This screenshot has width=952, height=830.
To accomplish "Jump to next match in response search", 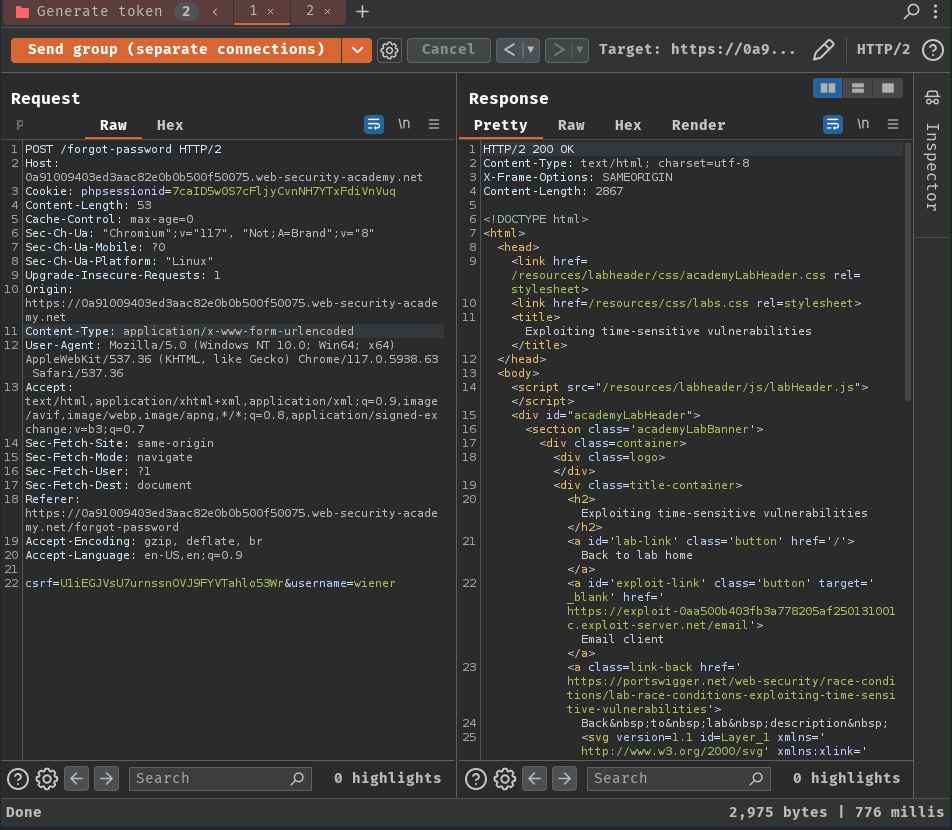I will [x=564, y=778].
